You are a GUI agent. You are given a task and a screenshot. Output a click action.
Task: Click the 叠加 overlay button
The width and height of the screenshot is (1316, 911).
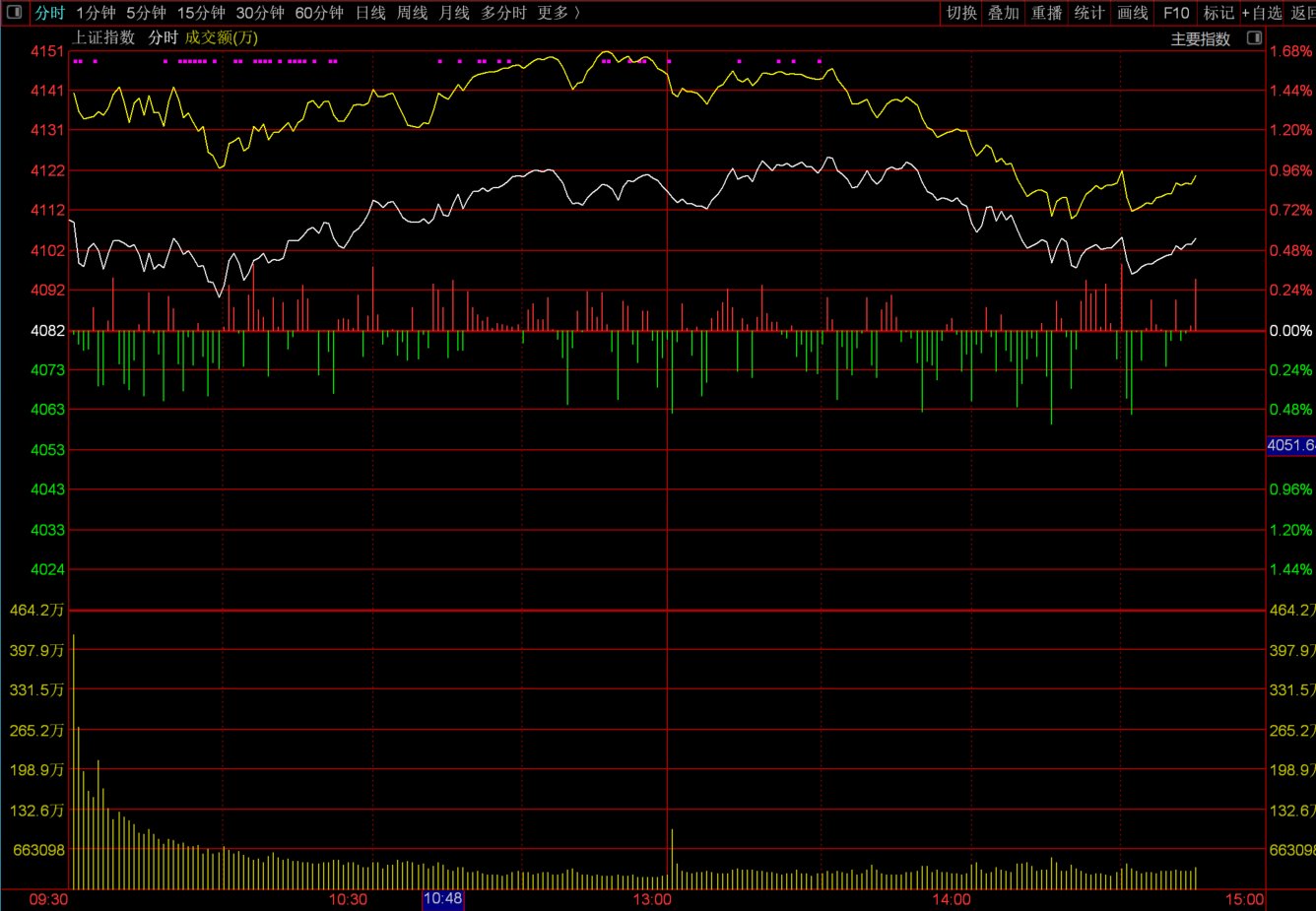click(1004, 13)
